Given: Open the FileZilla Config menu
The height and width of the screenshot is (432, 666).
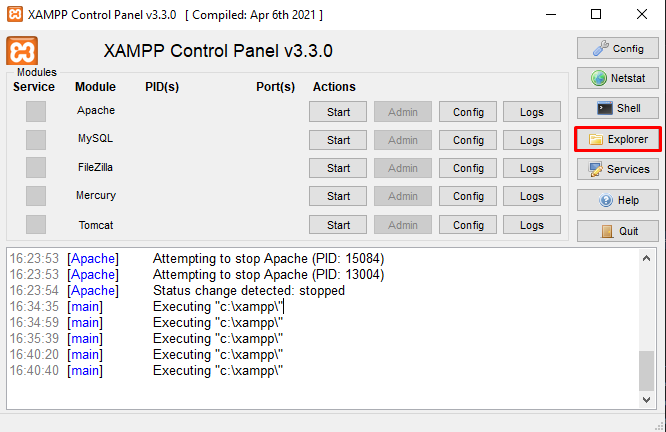Looking at the screenshot, I should pyautogui.click(x=468, y=168).
